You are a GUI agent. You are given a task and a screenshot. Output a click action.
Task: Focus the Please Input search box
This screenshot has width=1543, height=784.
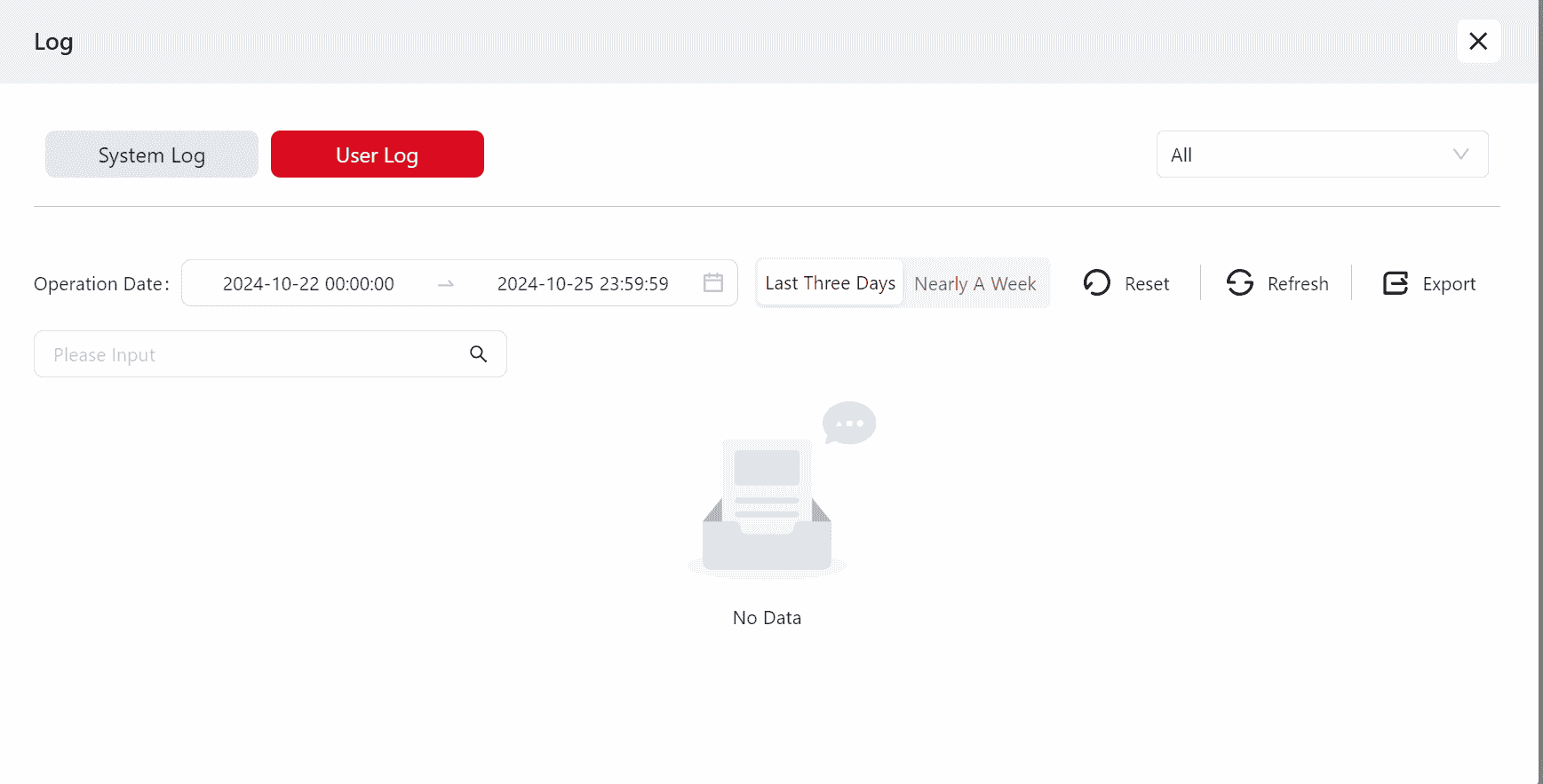tap(253, 354)
